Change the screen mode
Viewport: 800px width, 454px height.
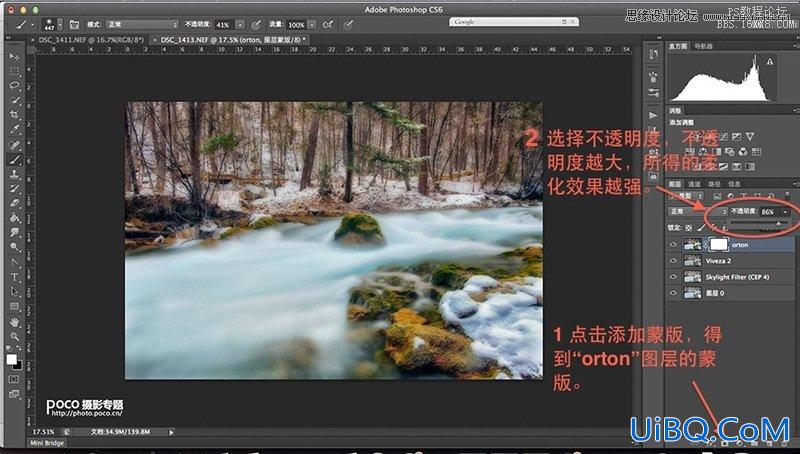click(x=14, y=394)
